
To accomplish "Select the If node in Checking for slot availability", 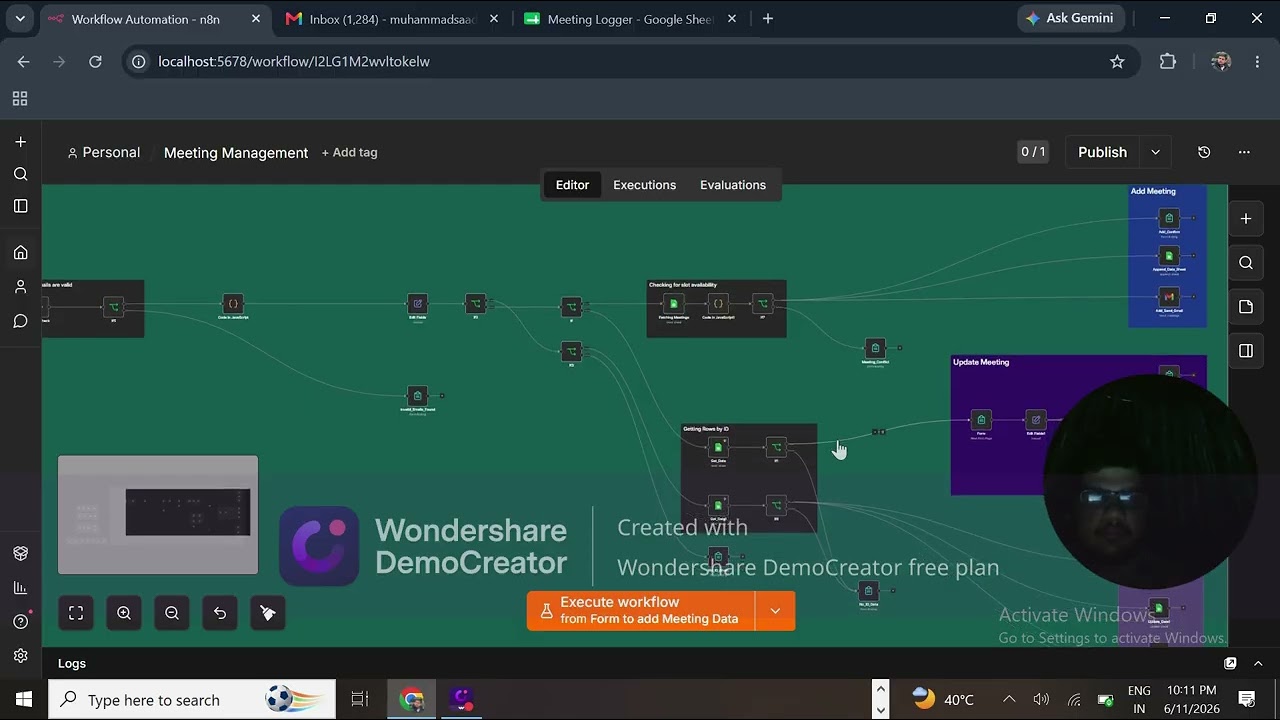I will (x=762, y=303).
